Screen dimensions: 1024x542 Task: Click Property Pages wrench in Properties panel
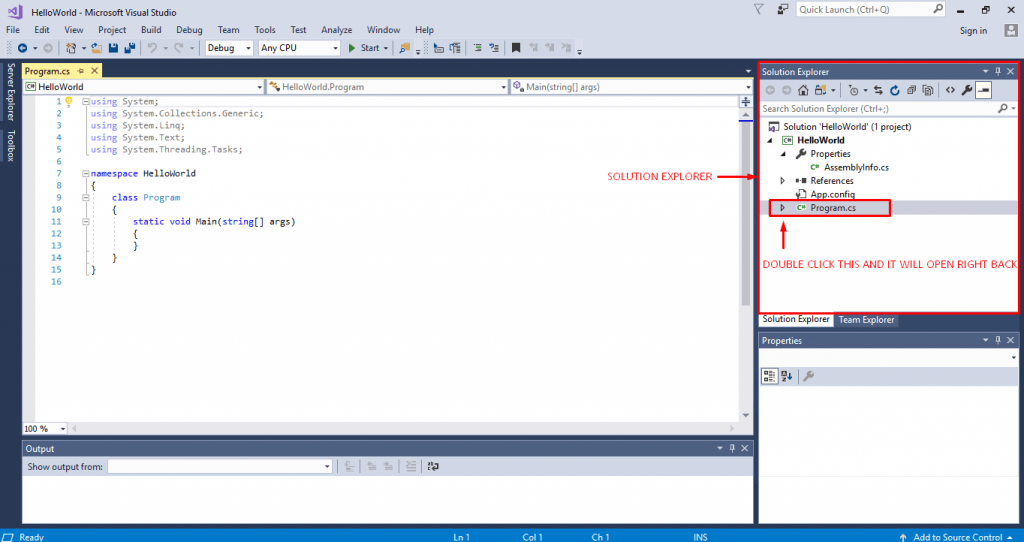(808, 376)
